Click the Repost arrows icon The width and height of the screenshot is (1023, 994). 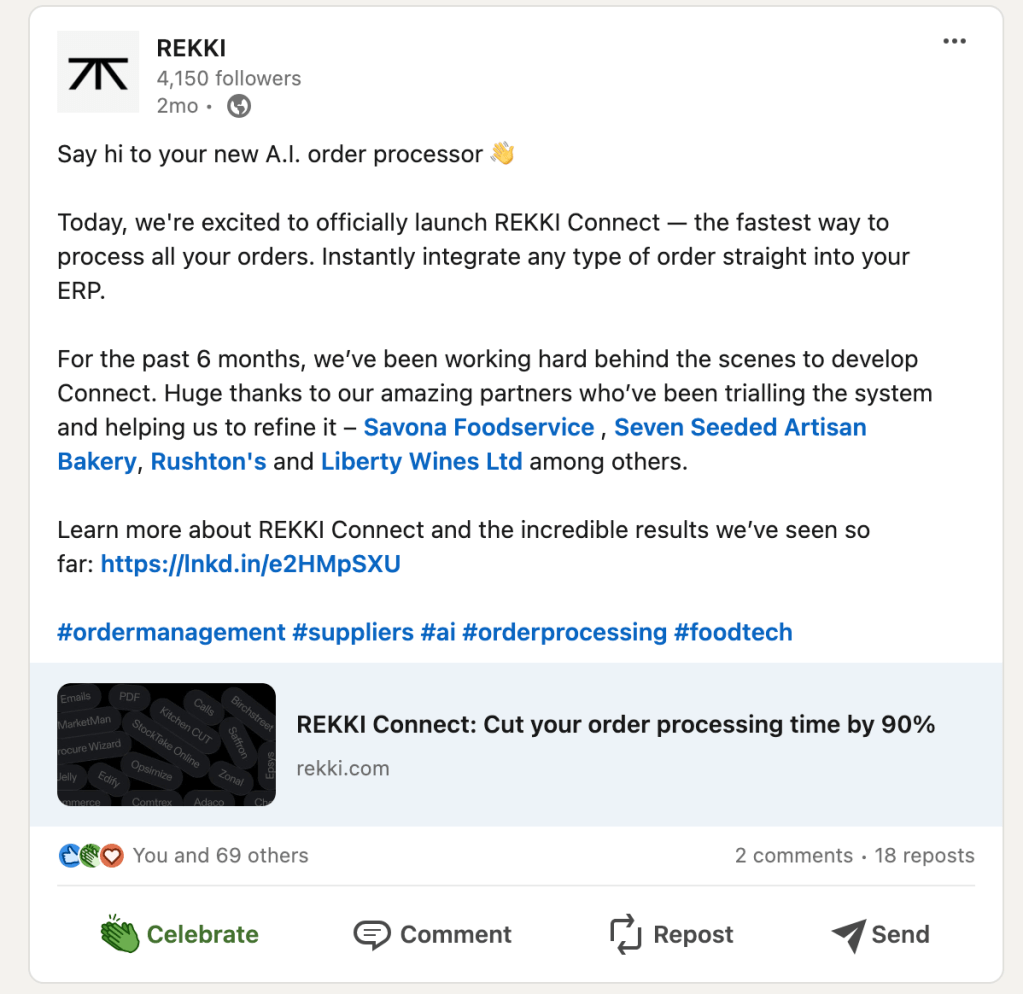click(625, 934)
